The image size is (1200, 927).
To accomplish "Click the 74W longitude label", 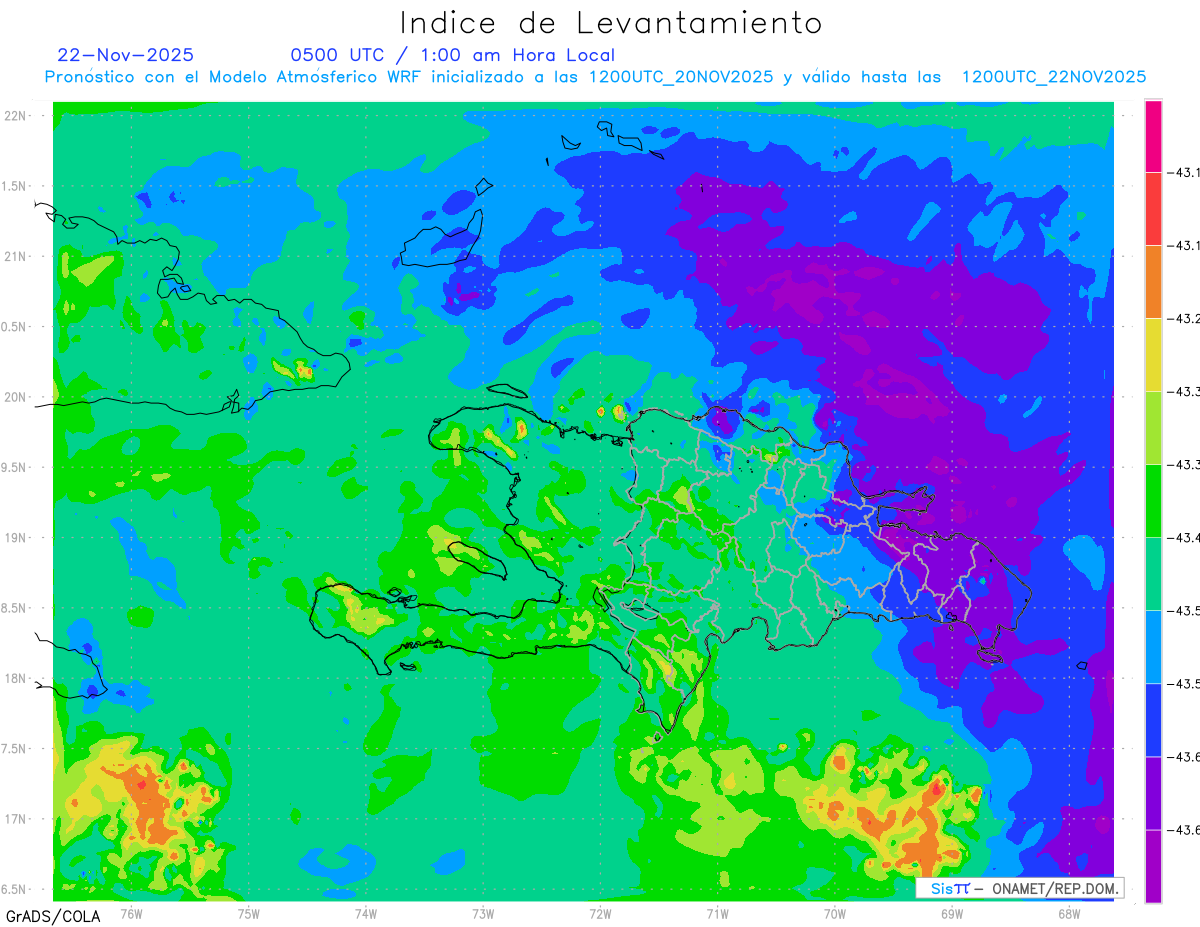I will click(366, 913).
